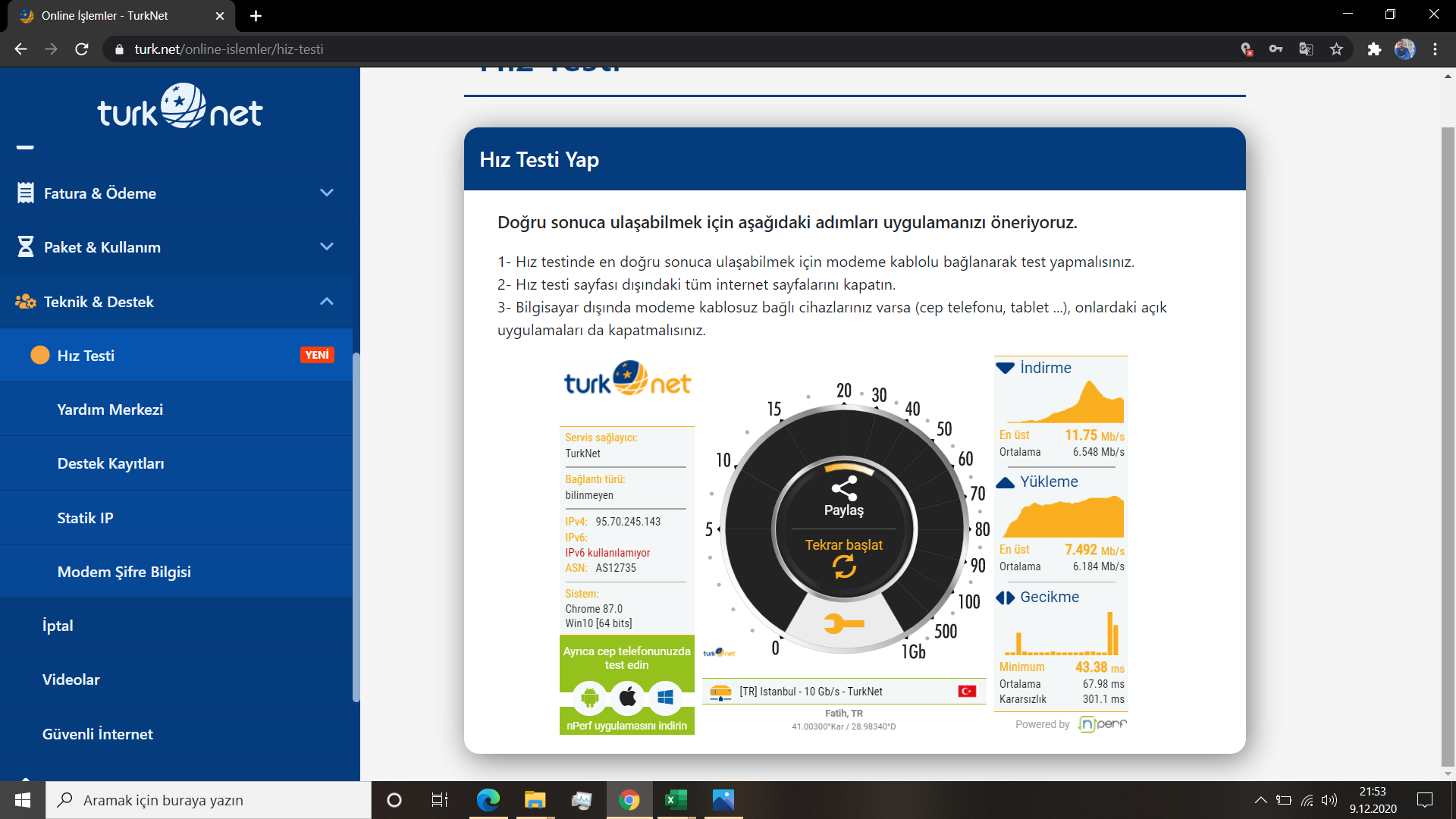This screenshot has width=1456, height=819.
Task: Click nPerf uygulamasını indirin link
Action: [x=627, y=726]
